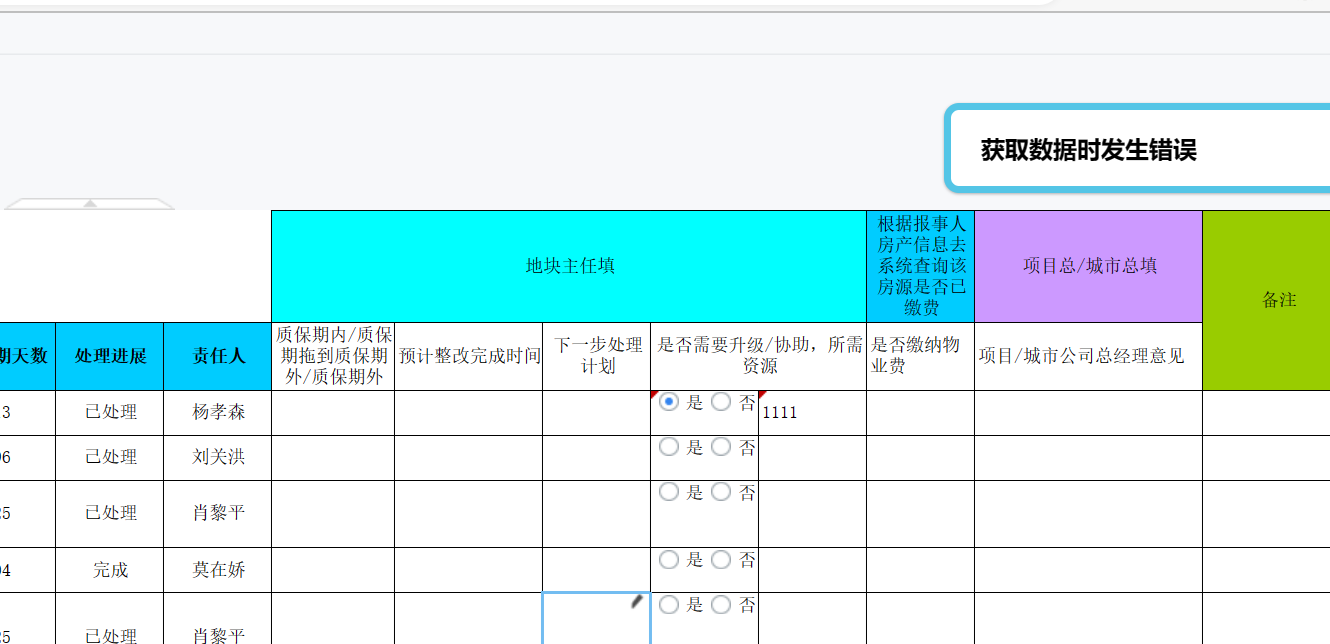Image resolution: width=1330 pixels, height=644 pixels.
Task: Click 是否缴纳物业费 cell in 莫在娇 row
Action: [x=921, y=570]
